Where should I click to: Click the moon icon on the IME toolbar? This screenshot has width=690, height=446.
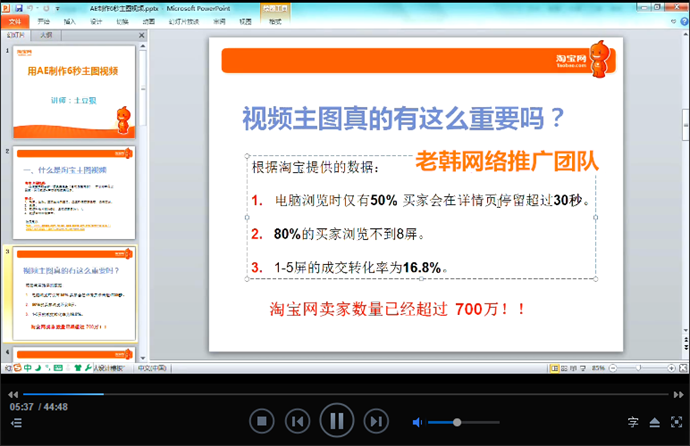pos(38,368)
